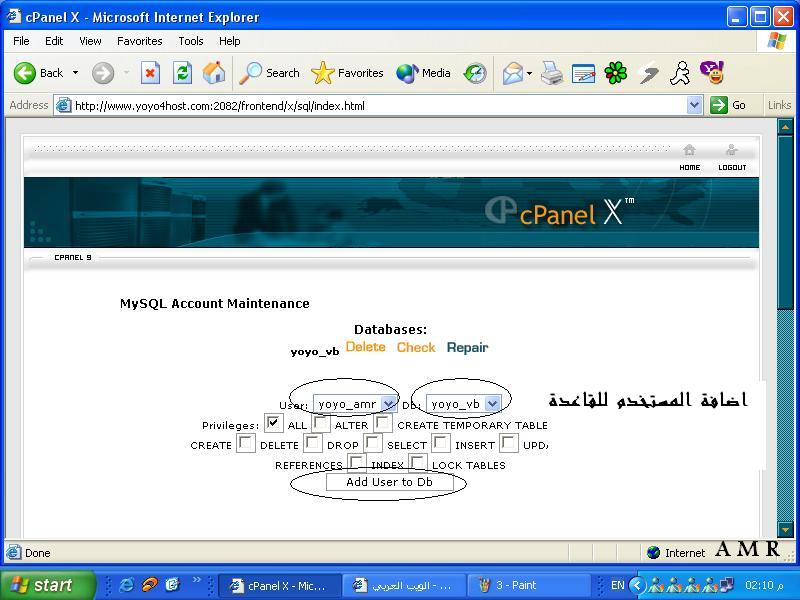This screenshot has width=800, height=600.
Task: Uncheck the ALL privileges checkbox
Action: tap(273, 423)
